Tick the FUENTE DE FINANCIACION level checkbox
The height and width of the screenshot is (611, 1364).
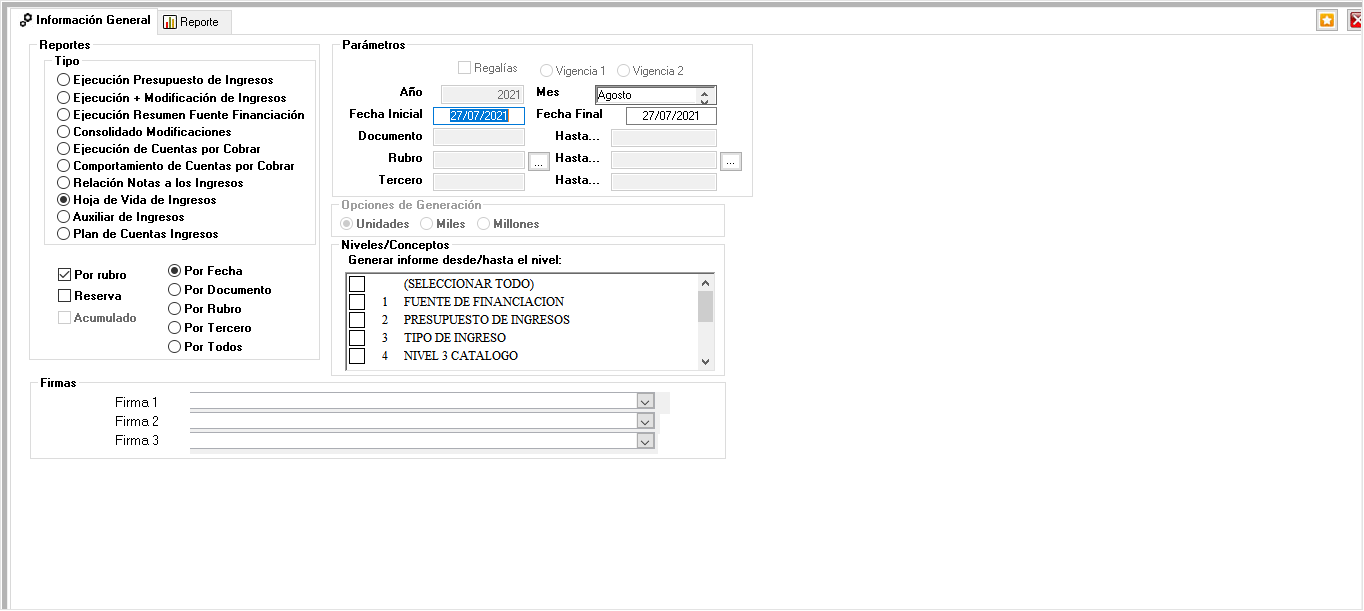[x=357, y=302]
